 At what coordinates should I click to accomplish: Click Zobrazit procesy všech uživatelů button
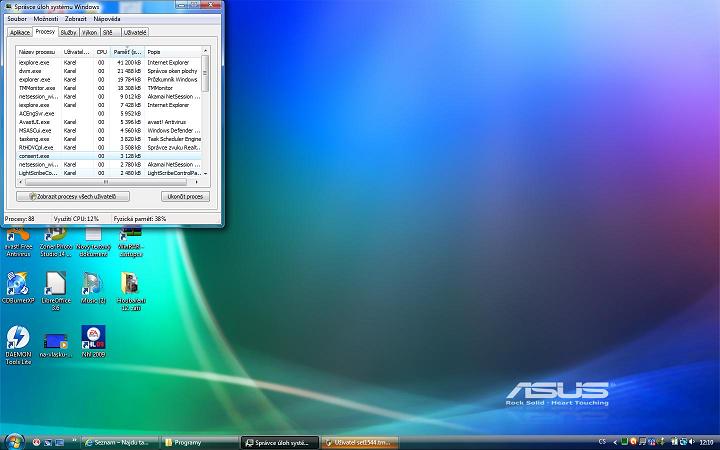(73, 197)
